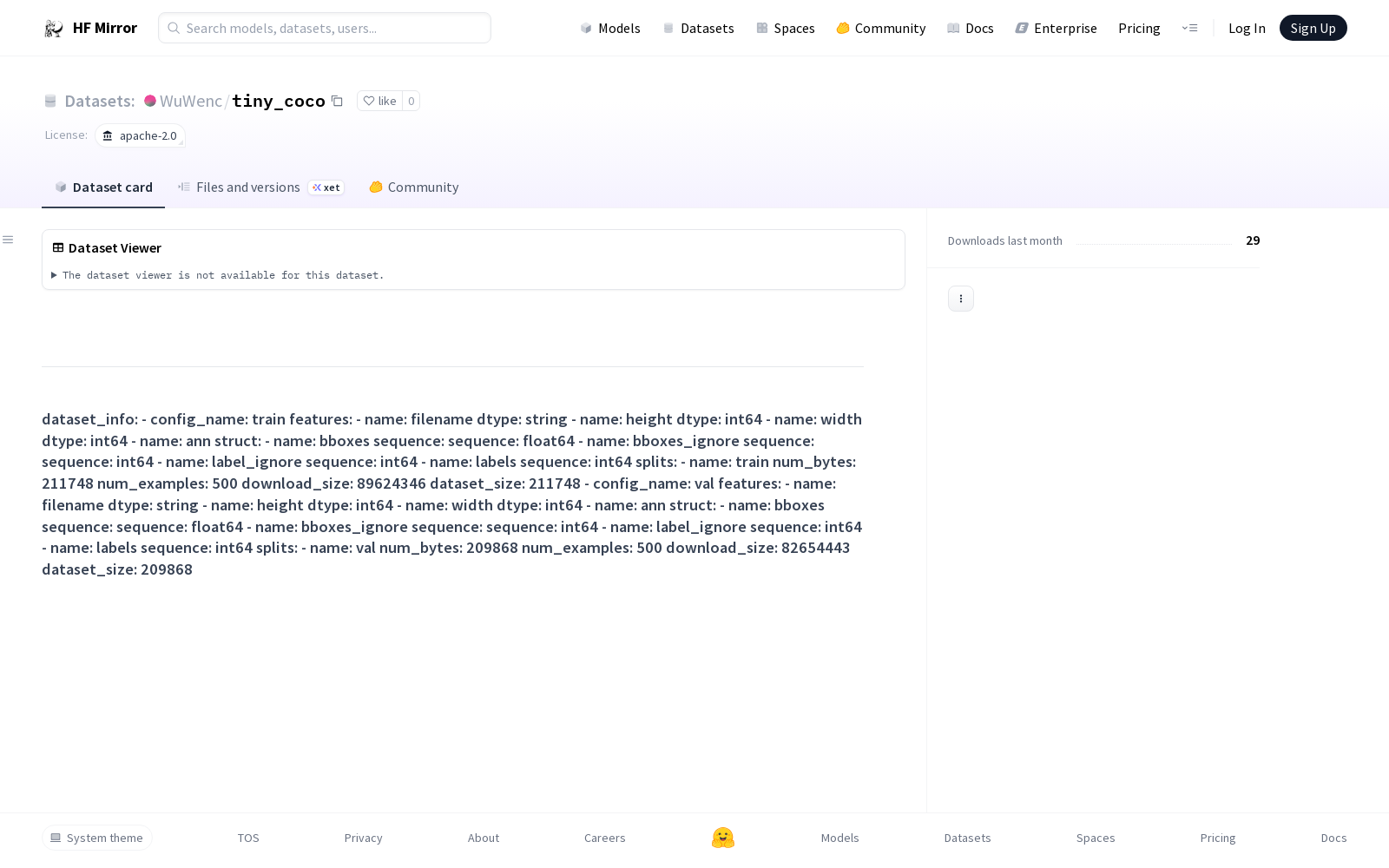
Task: Like the tiny_coco dataset
Action: click(x=379, y=102)
